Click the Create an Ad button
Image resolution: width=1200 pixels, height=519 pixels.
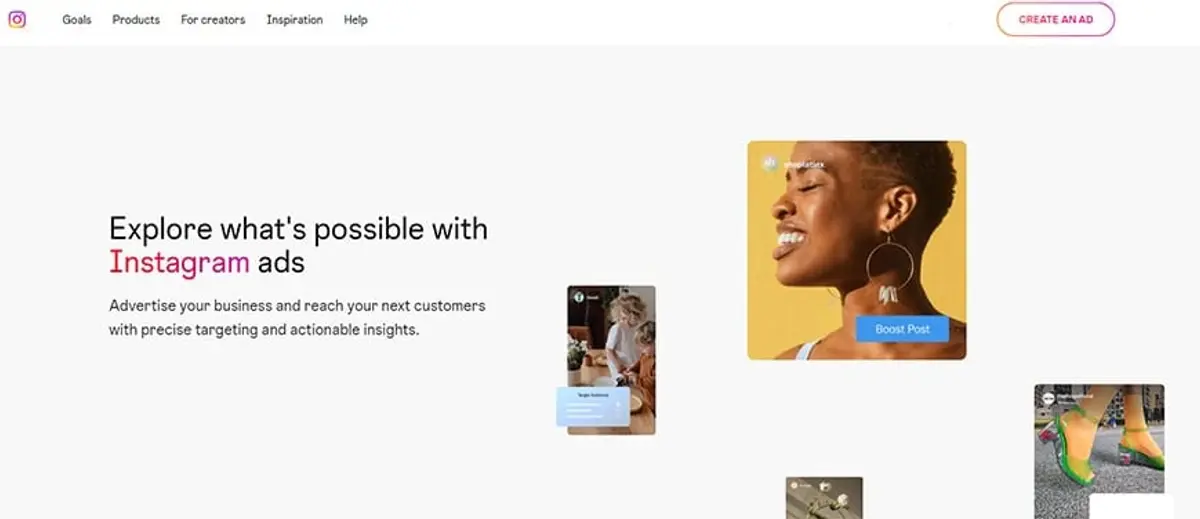point(1055,19)
